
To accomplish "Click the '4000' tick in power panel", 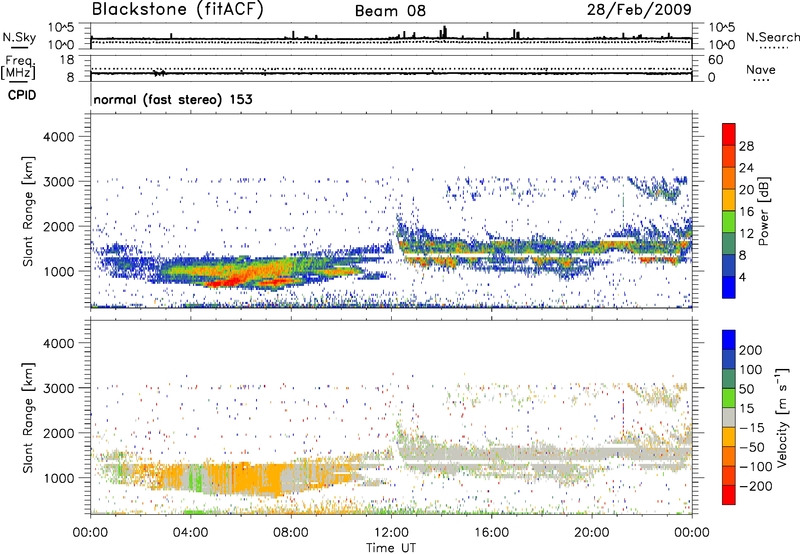I will point(58,137).
